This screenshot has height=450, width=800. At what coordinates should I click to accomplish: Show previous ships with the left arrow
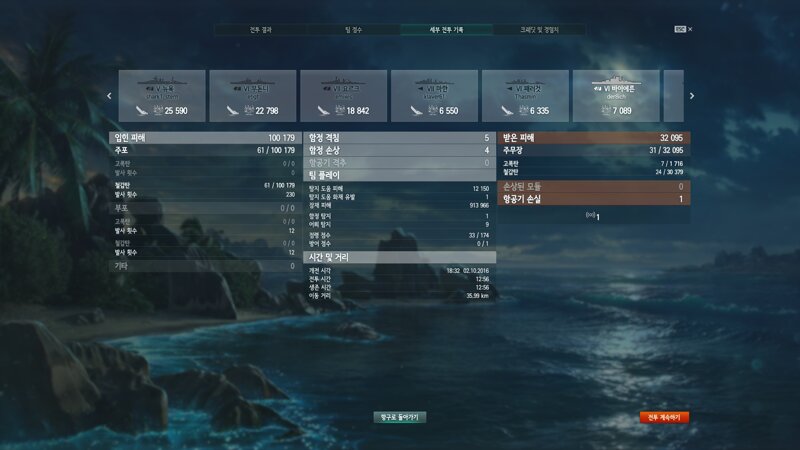[x=109, y=96]
